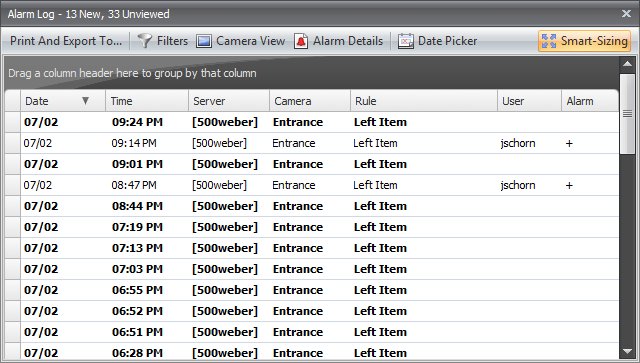Select the 09:14 PM alarm time
This screenshot has width=640, height=363.
pyautogui.click(x=134, y=143)
